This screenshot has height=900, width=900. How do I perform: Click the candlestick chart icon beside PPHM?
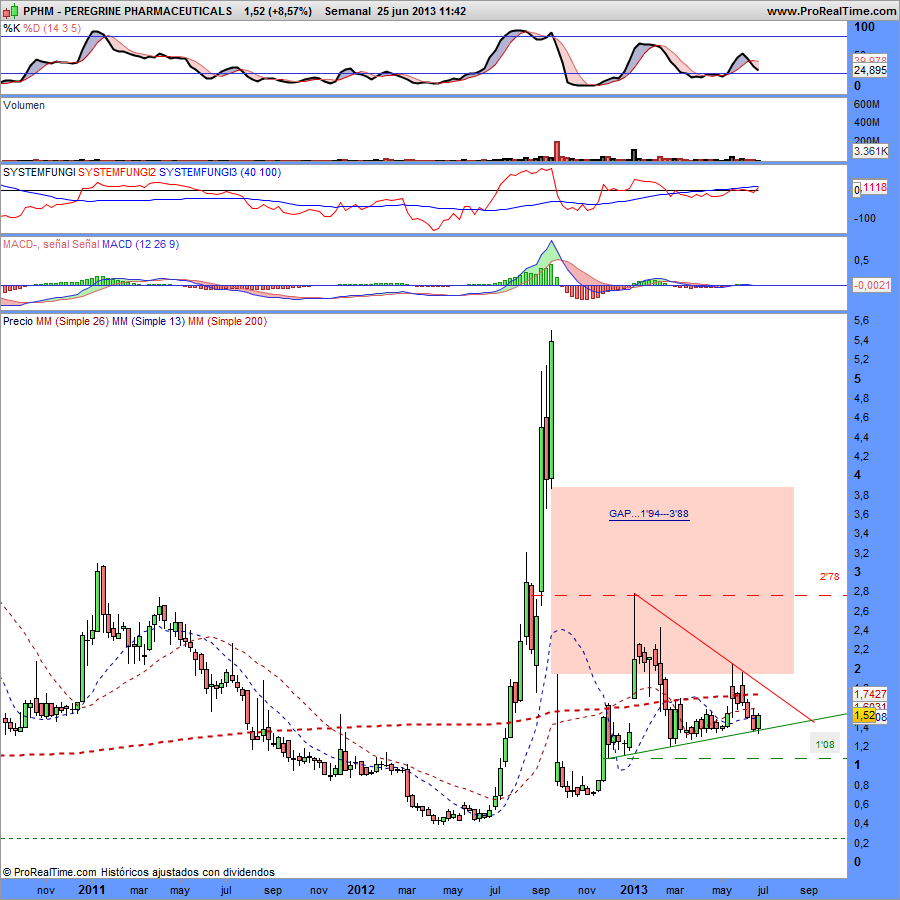coord(11,11)
